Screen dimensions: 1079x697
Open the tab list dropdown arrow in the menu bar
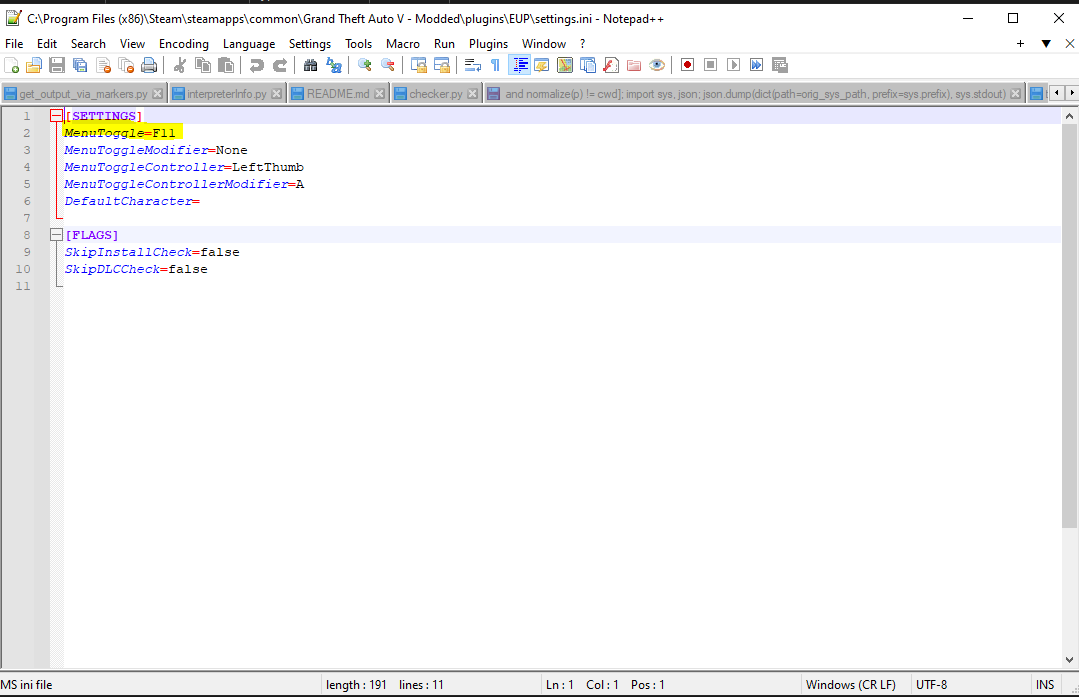(1046, 44)
